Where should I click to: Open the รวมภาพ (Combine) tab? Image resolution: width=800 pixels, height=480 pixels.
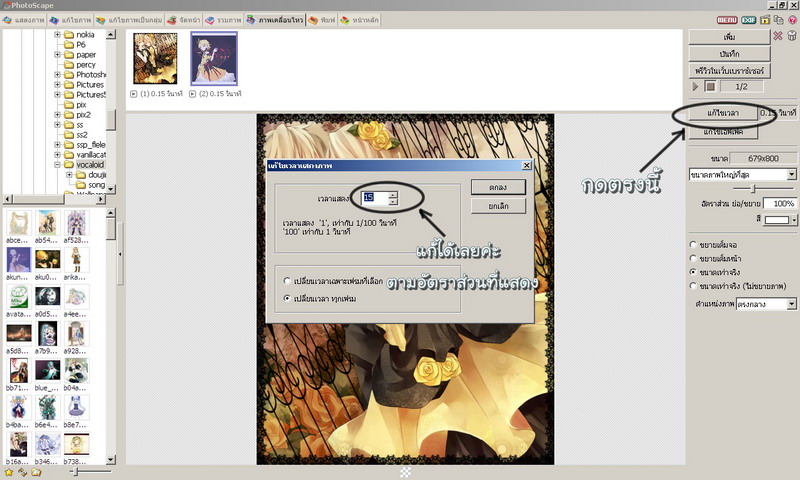point(223,20)
